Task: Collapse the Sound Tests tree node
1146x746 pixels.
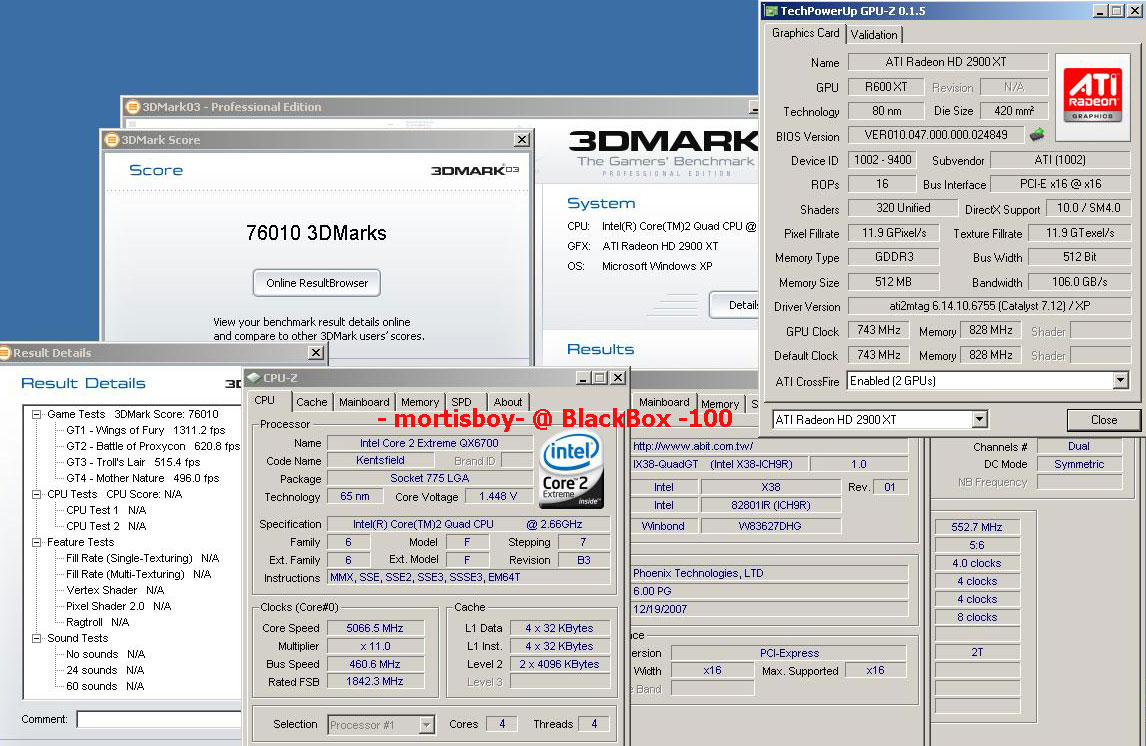Action: [x=36, y=639]
